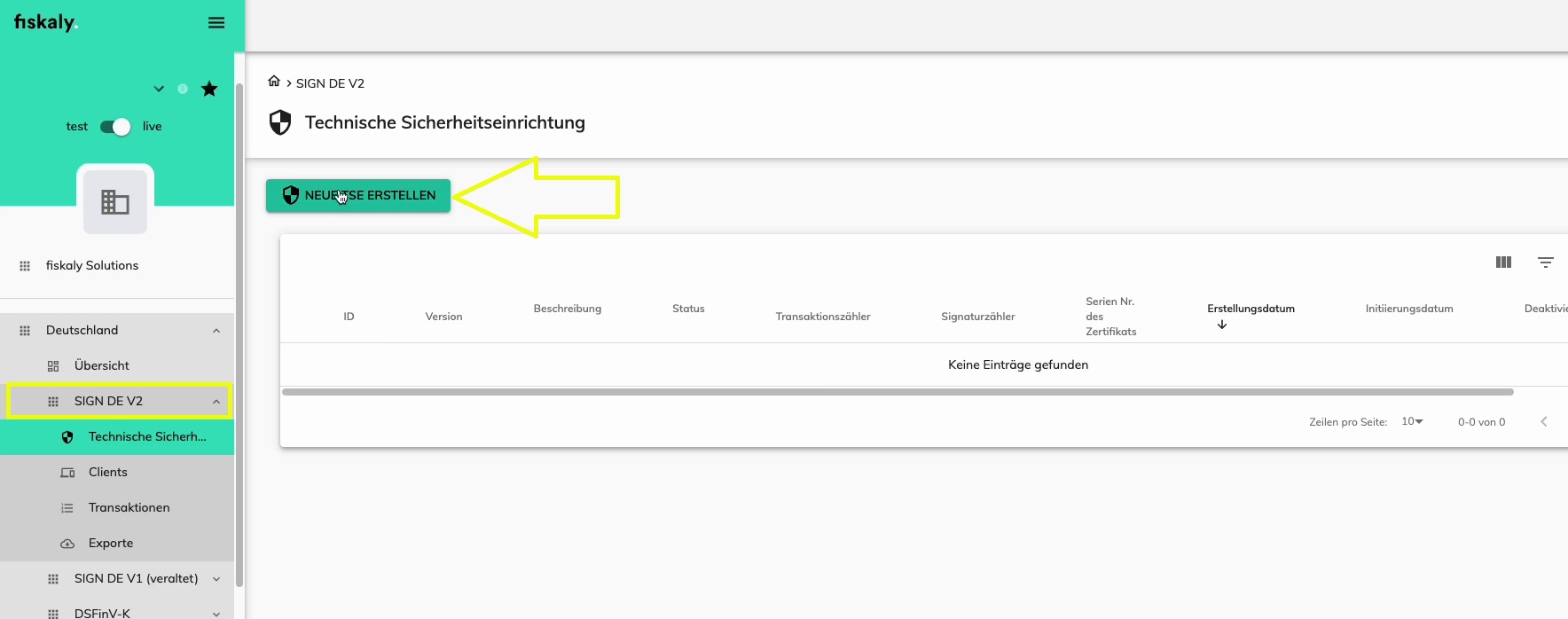The width and height of the screenshot is (1568, 619).
Task: Click the home breadcrumb icon
Action: (x=274, y=82)
